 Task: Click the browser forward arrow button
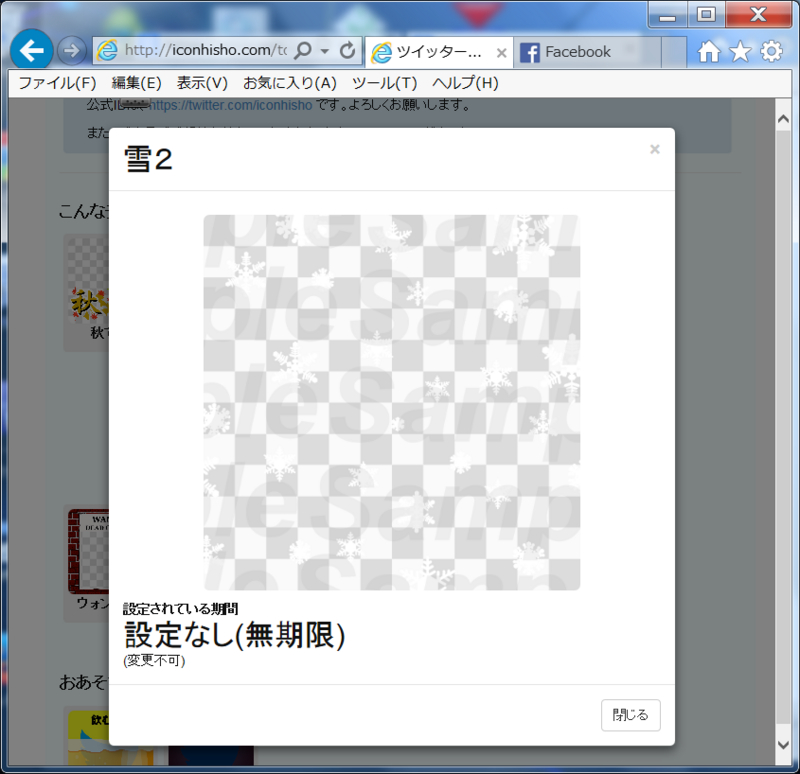coord(71,51)
